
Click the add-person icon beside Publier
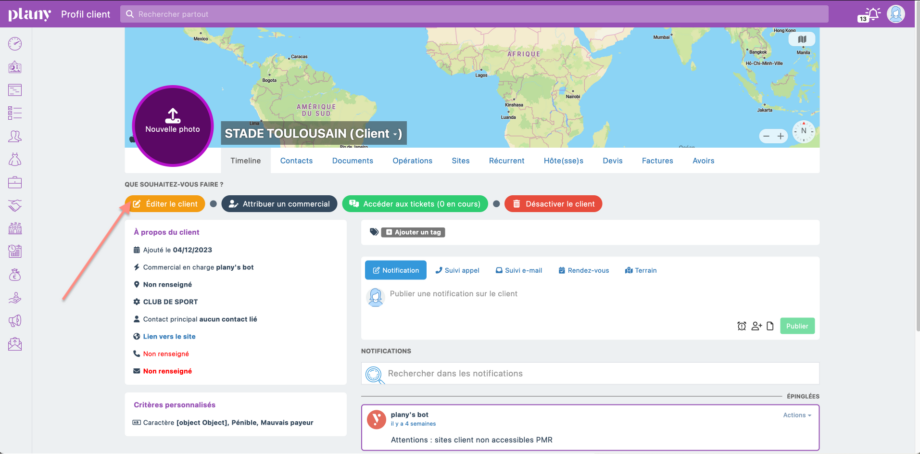pos(756,326)
